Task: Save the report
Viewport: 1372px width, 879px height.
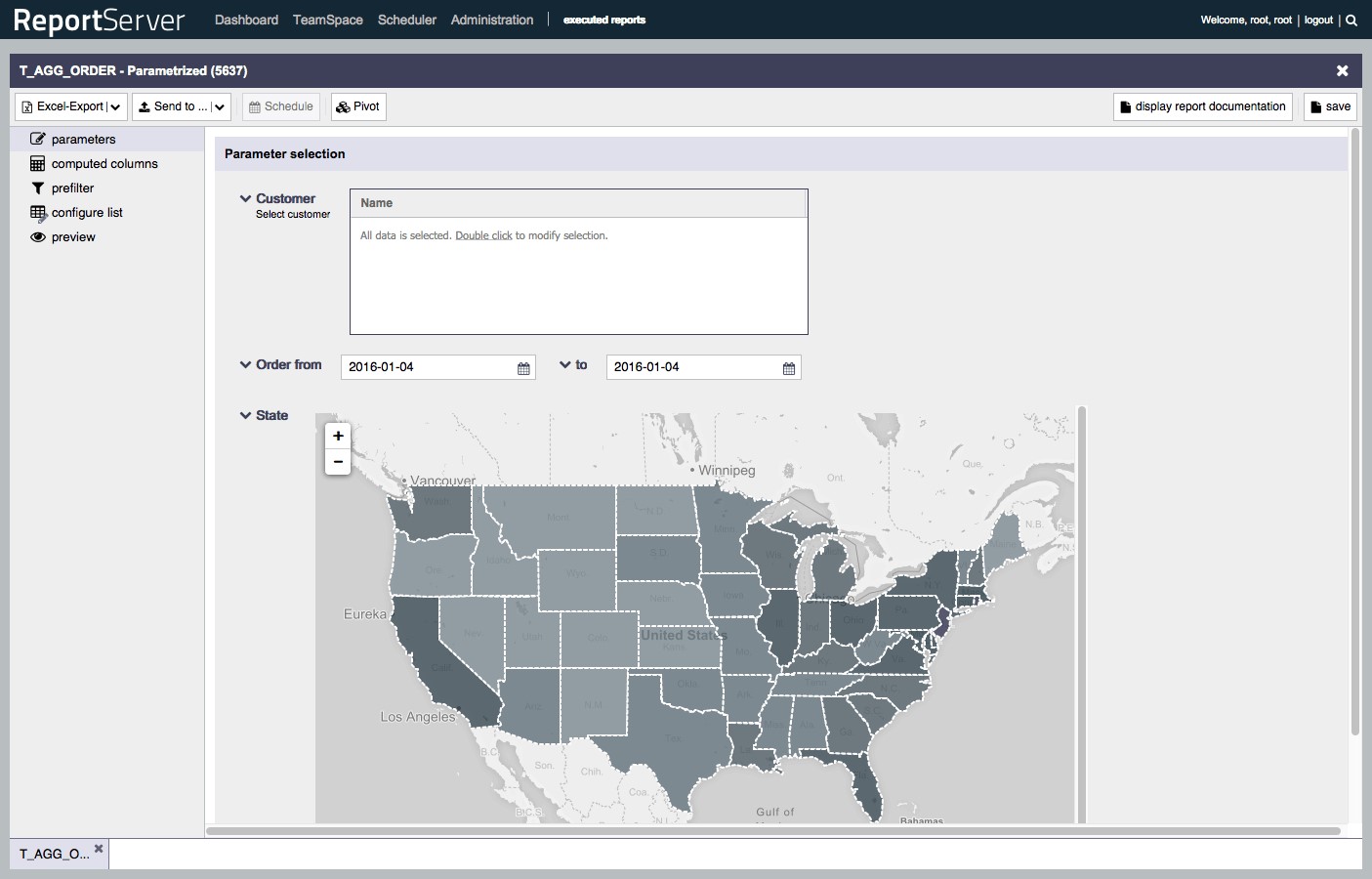Action: point(1330,106)
